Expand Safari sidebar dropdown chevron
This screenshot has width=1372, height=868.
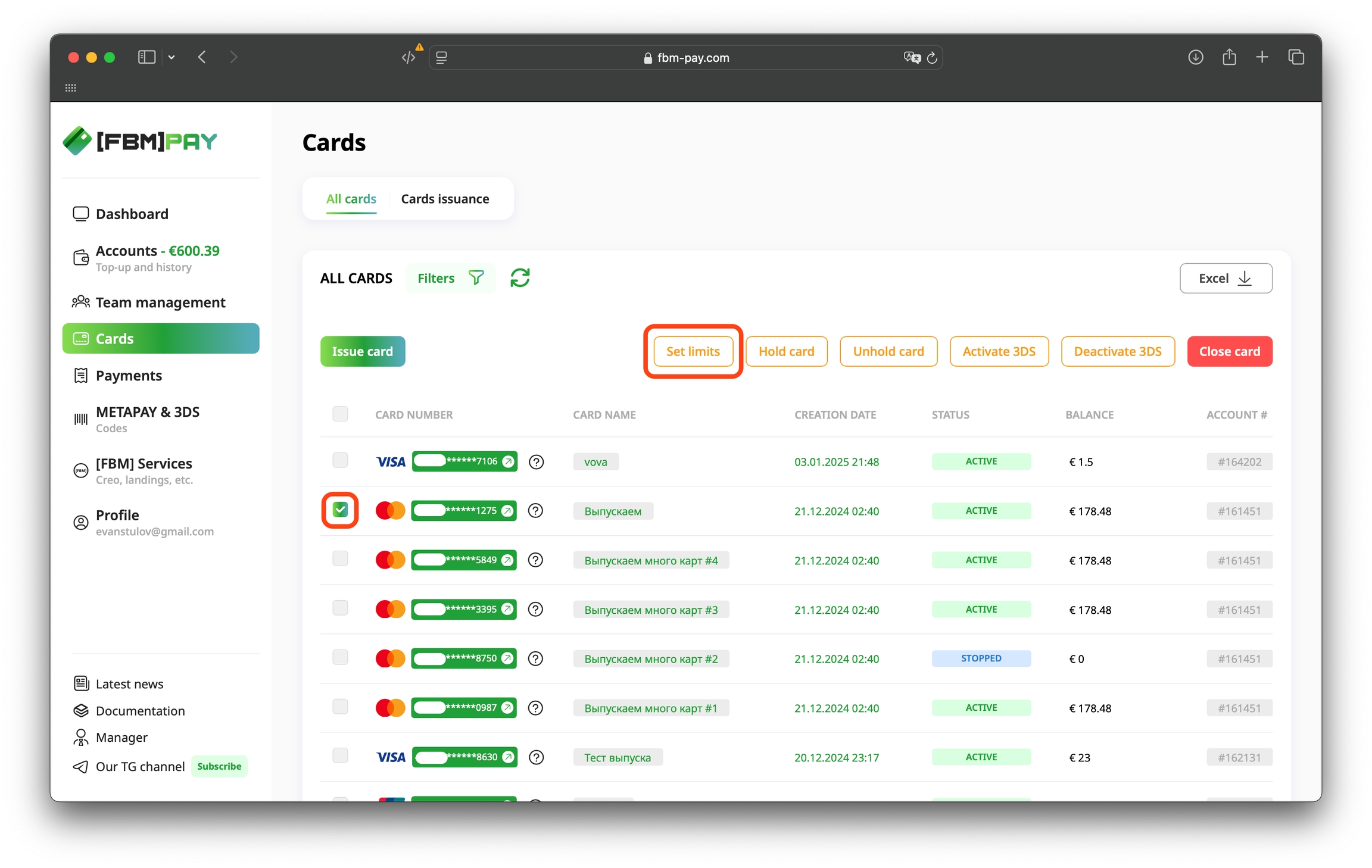(x=171, y=57)
